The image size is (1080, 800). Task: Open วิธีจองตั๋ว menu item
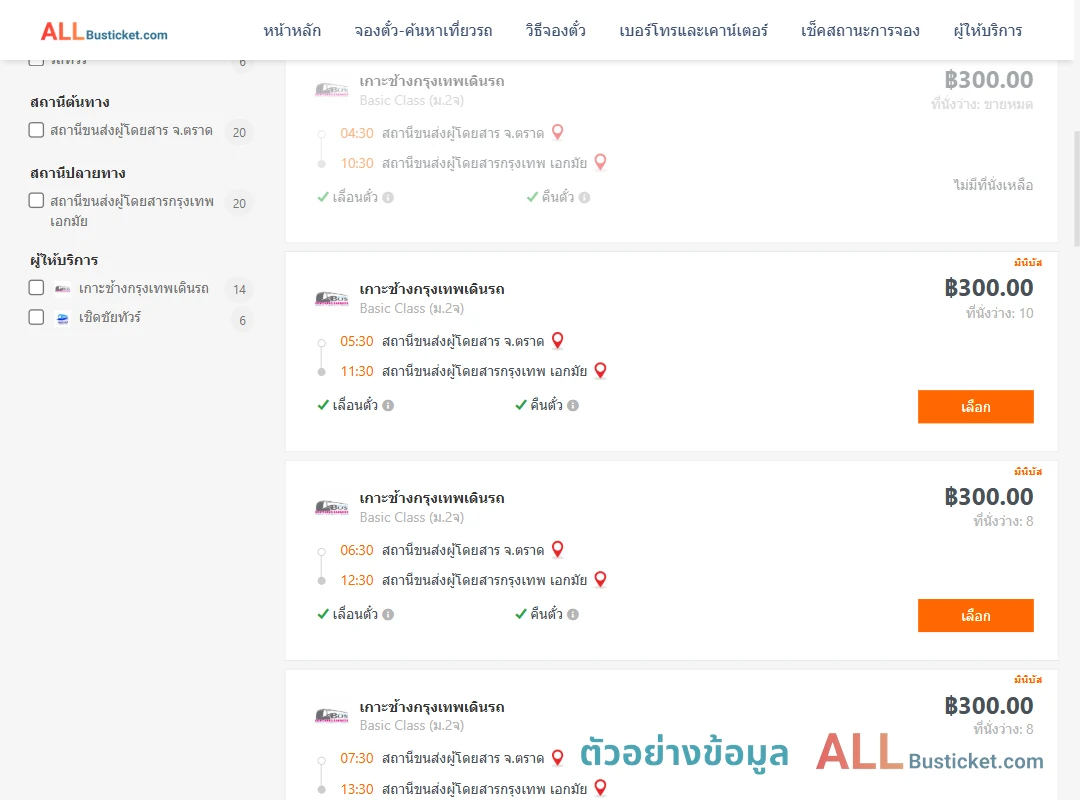556,30
